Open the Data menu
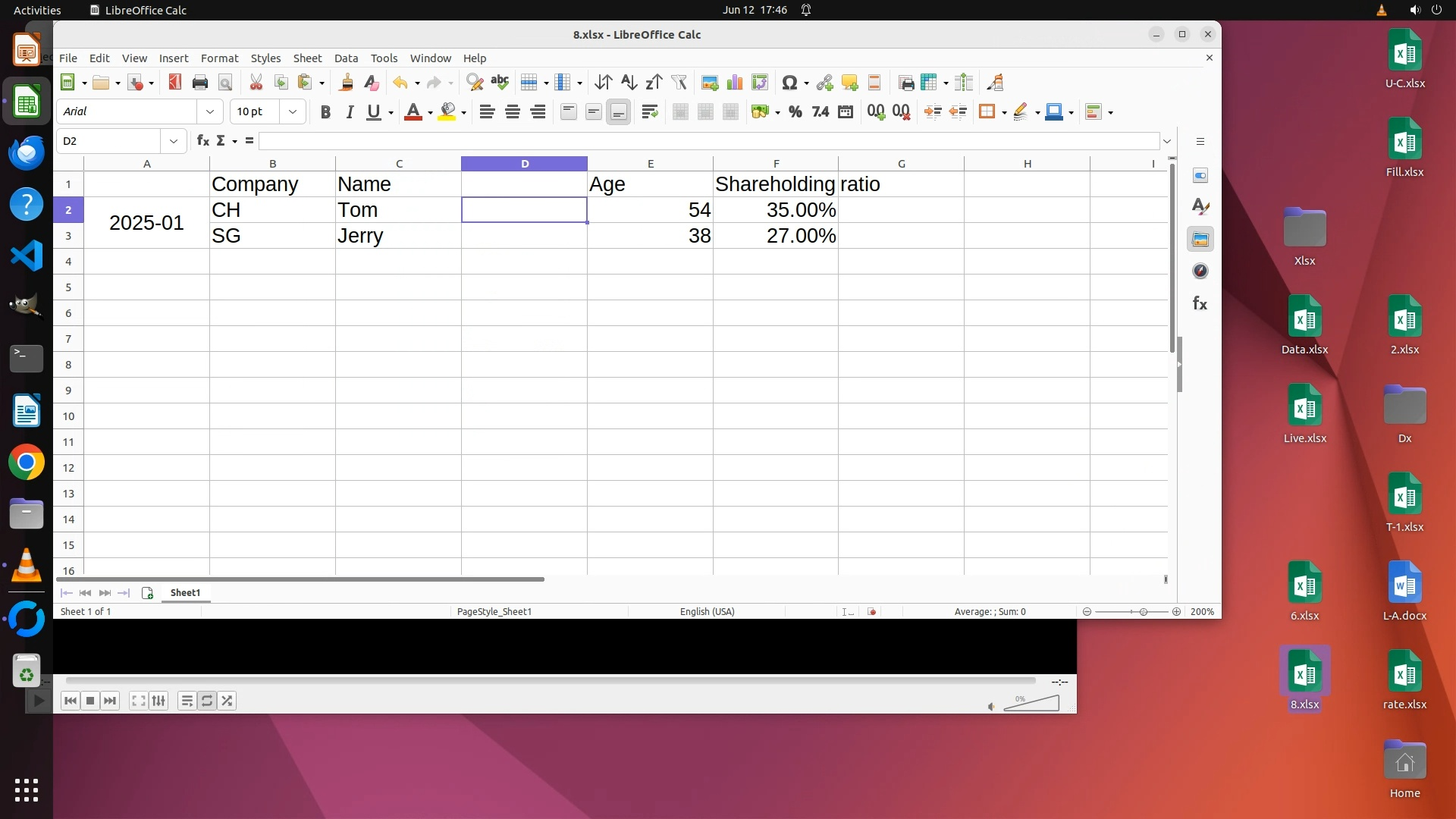The image size is (1456, 819). coord(346,58)
